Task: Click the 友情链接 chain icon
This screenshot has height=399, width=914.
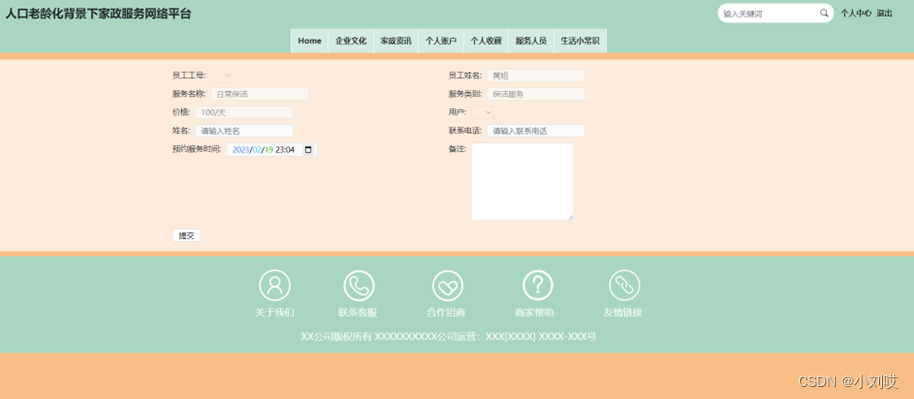Action: [x=624, y=286]
